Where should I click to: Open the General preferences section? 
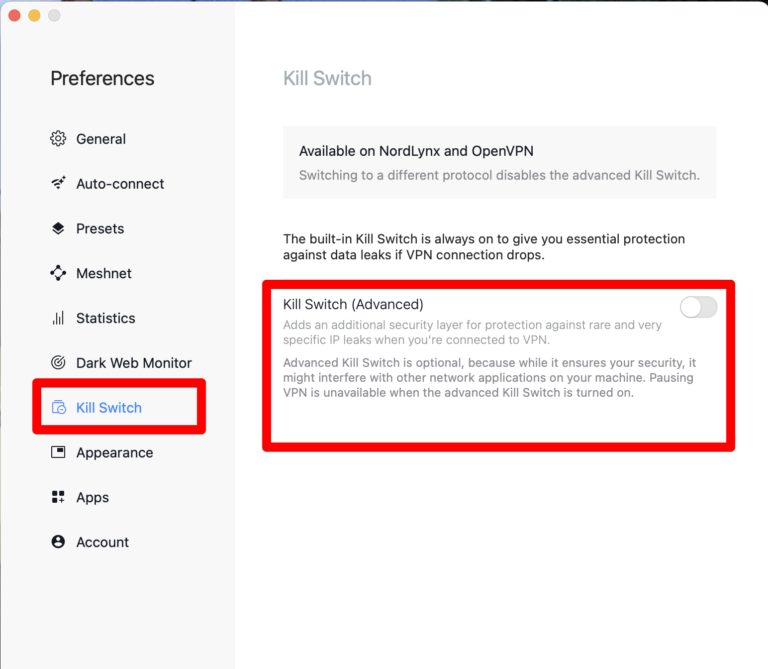click(x=101, y=139)
